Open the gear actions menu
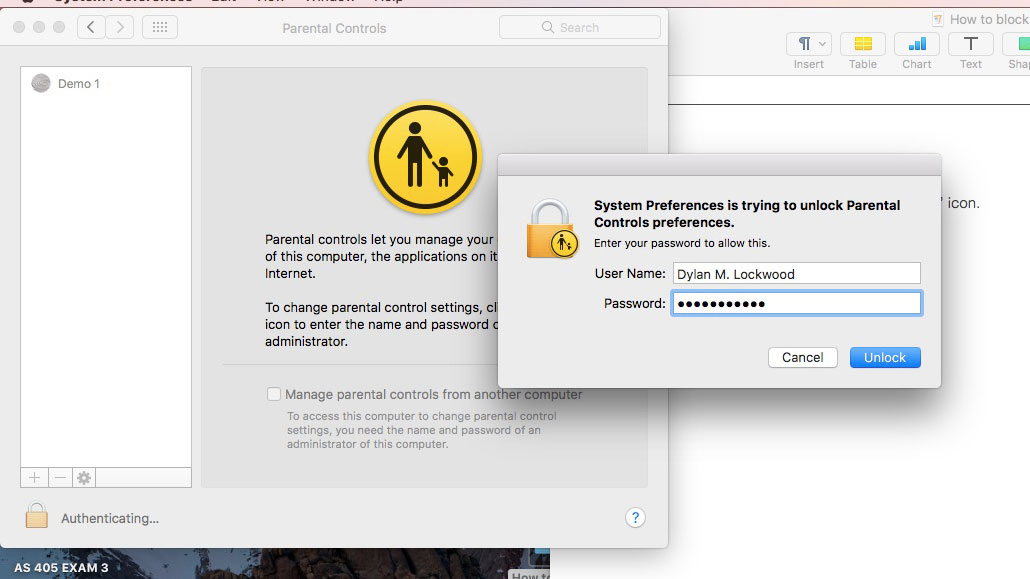 tap(84, 478)
